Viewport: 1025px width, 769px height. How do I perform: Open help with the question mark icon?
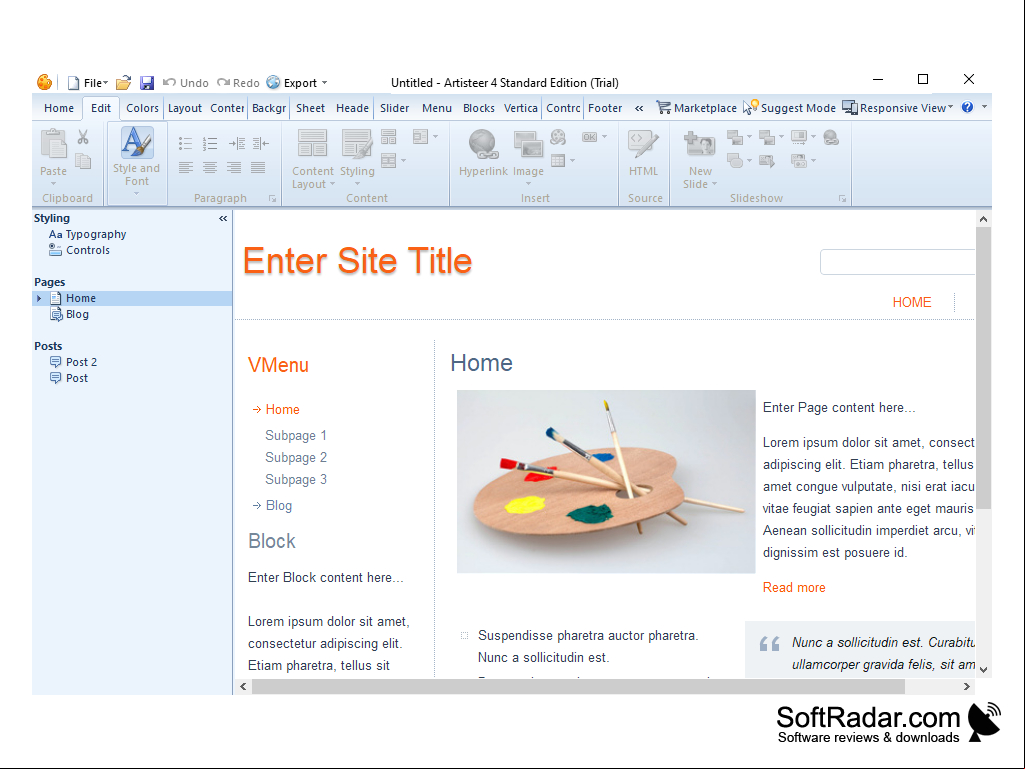967,107
